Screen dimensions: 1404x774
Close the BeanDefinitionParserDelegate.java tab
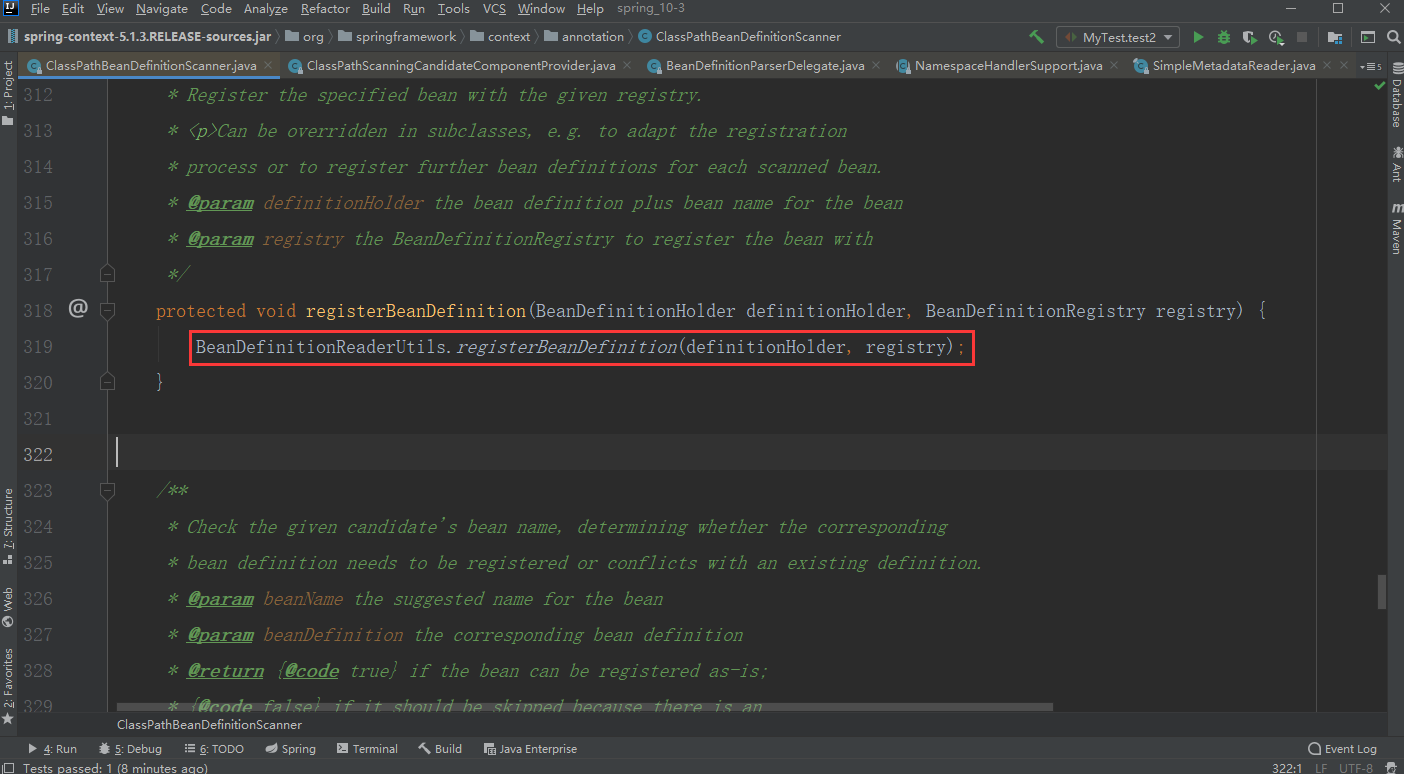(x=875, y=66)
